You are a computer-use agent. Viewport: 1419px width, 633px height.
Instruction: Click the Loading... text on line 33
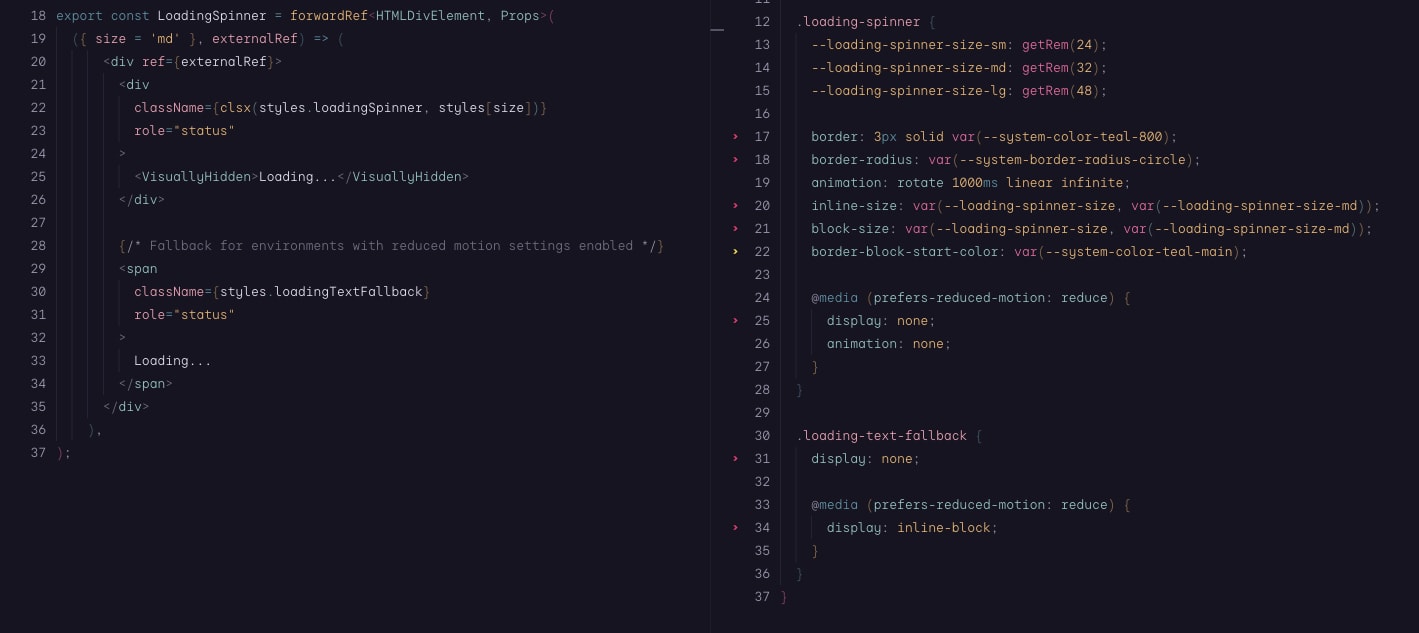coord(172,360)
